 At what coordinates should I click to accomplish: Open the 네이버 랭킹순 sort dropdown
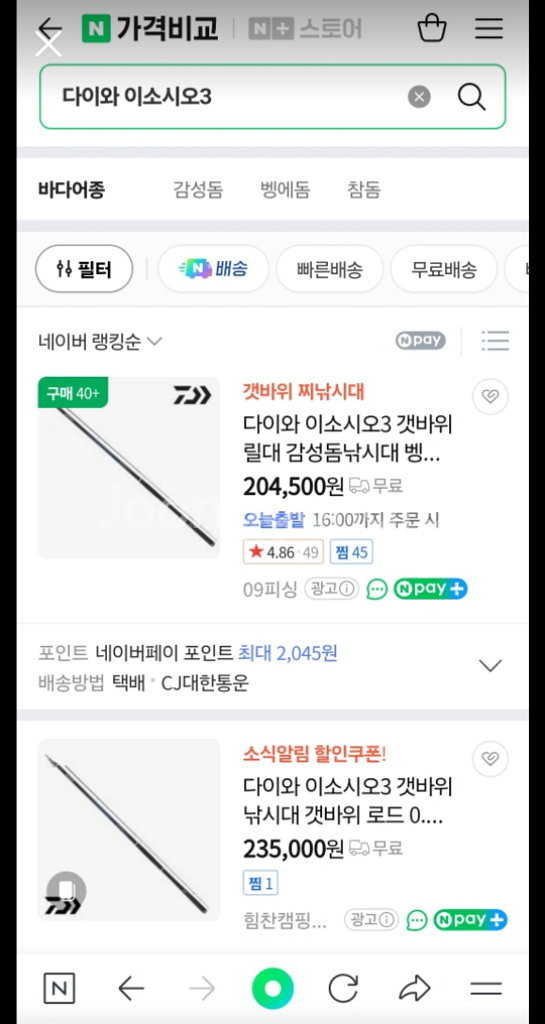click(100, 342)
